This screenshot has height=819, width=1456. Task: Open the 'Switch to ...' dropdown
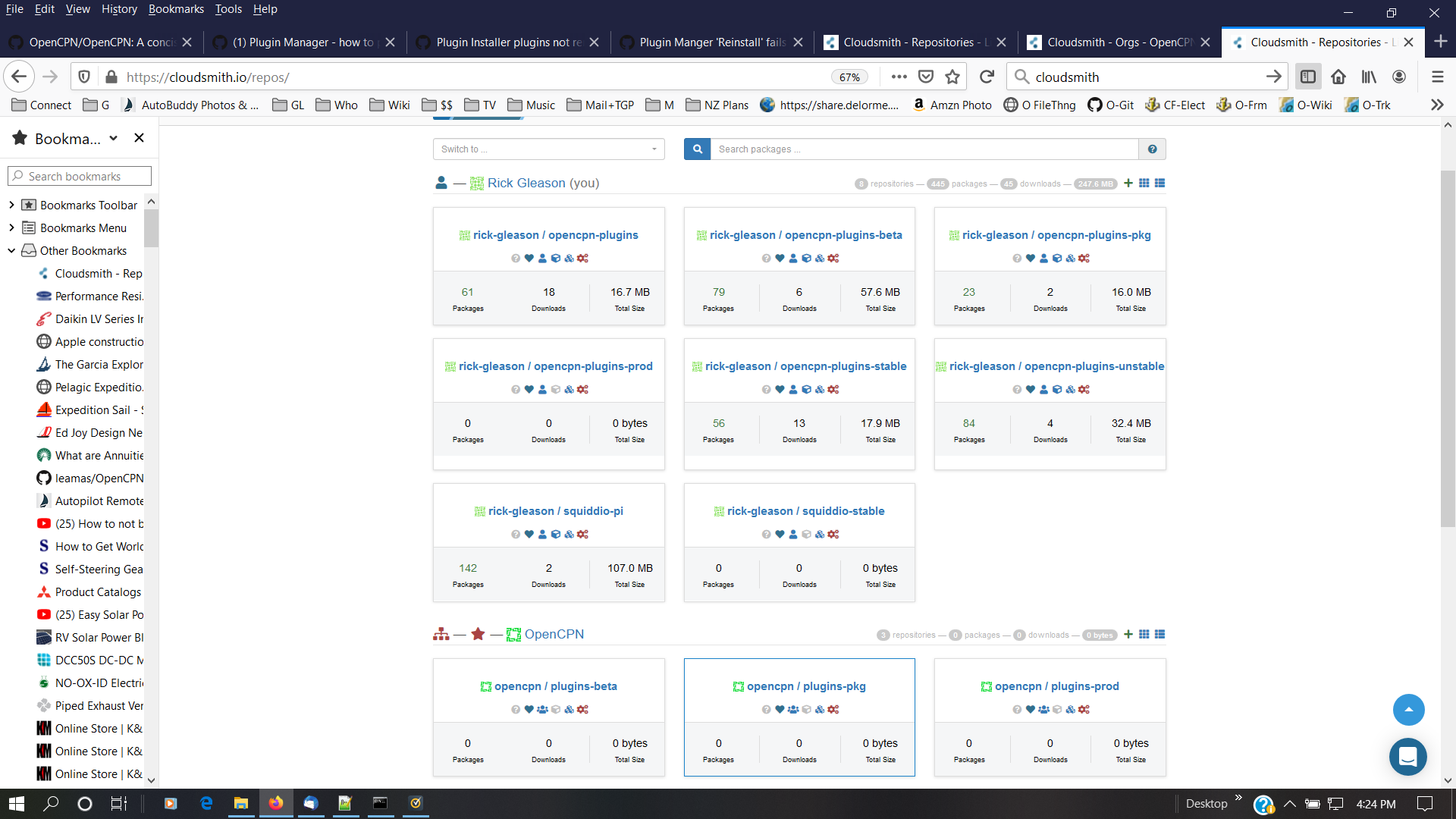click(549, 149)
